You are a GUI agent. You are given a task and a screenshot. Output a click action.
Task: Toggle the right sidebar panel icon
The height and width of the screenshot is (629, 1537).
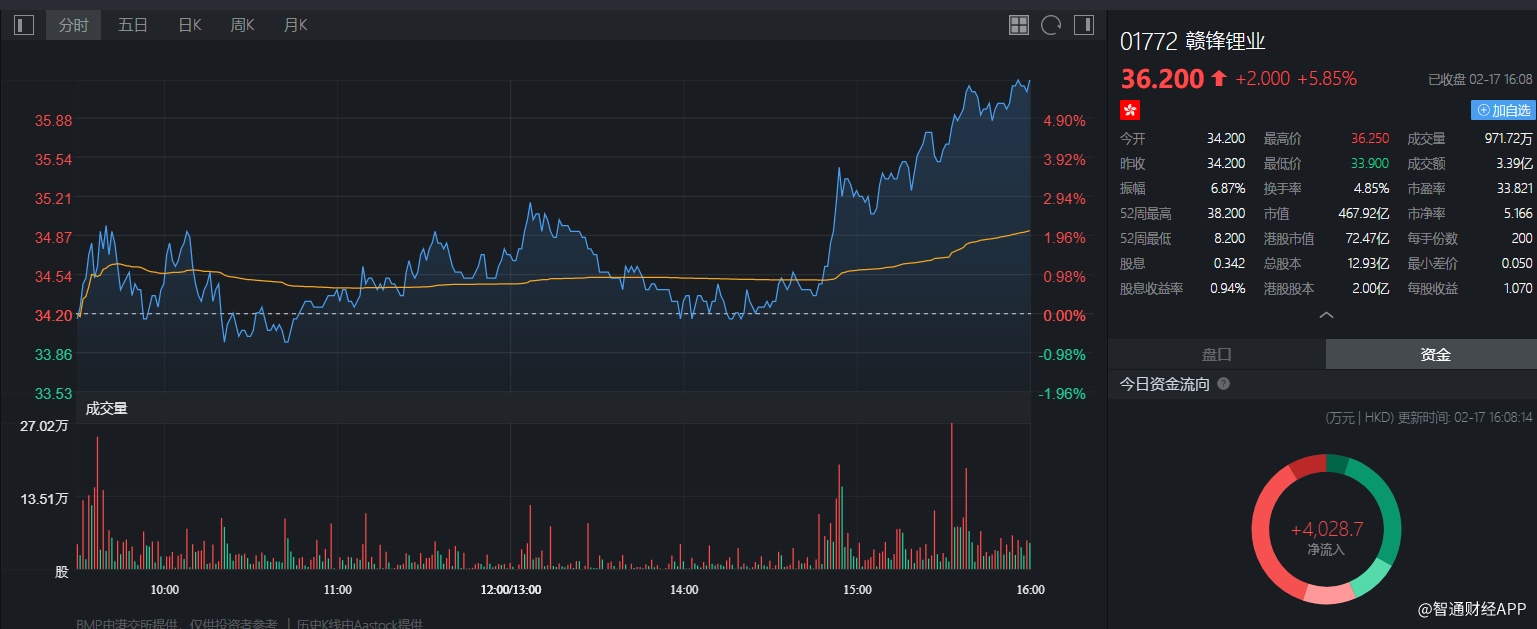coord(1083,25)
